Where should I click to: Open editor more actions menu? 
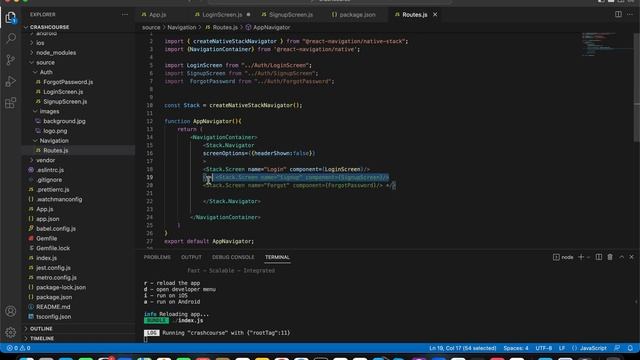coord(630,14)
